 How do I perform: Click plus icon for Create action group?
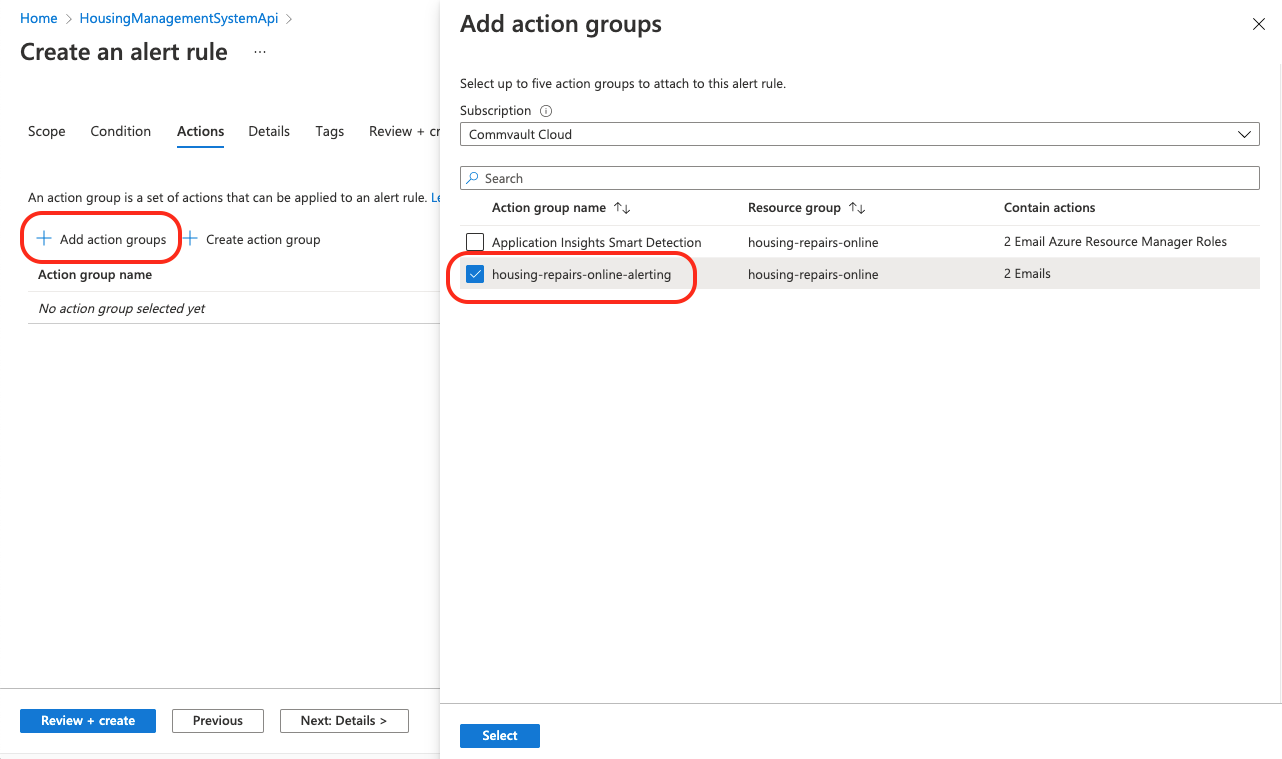pos(190,239)
